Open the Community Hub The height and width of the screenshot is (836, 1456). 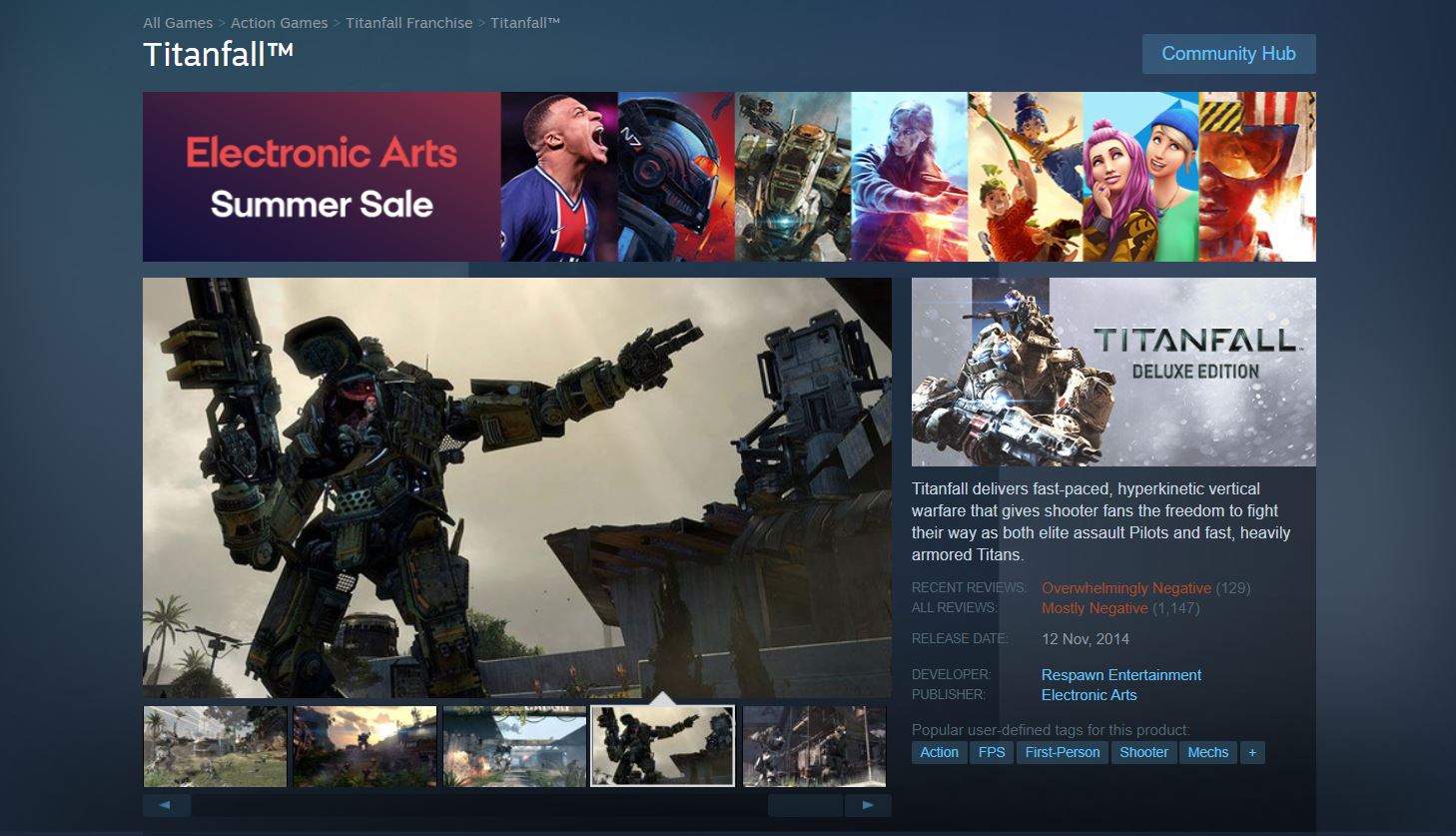pyautogui.click(x=1228, y=54)
